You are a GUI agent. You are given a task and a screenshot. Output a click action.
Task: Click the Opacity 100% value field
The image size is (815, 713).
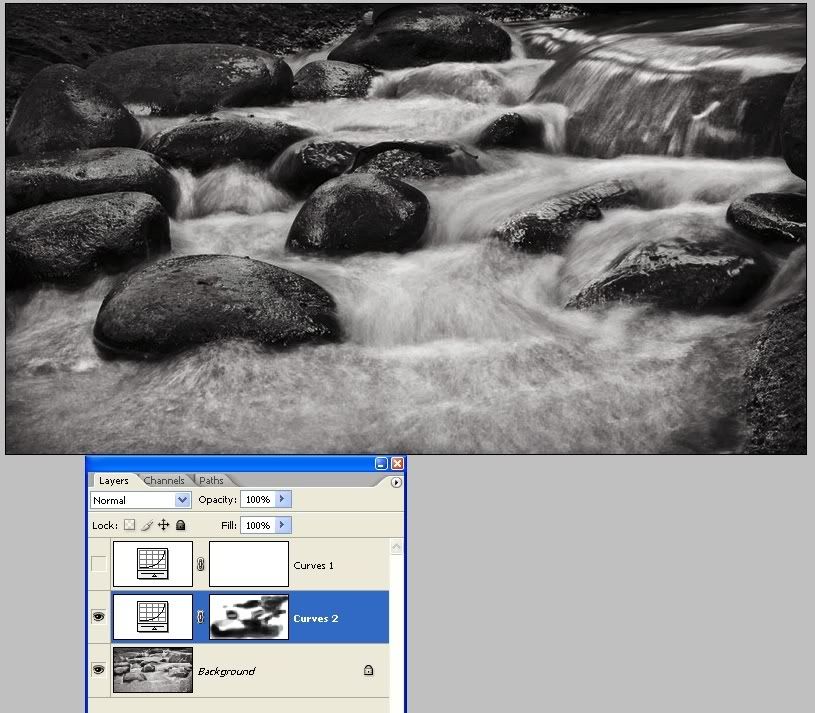pyautogui.click(x=258, y=499)
